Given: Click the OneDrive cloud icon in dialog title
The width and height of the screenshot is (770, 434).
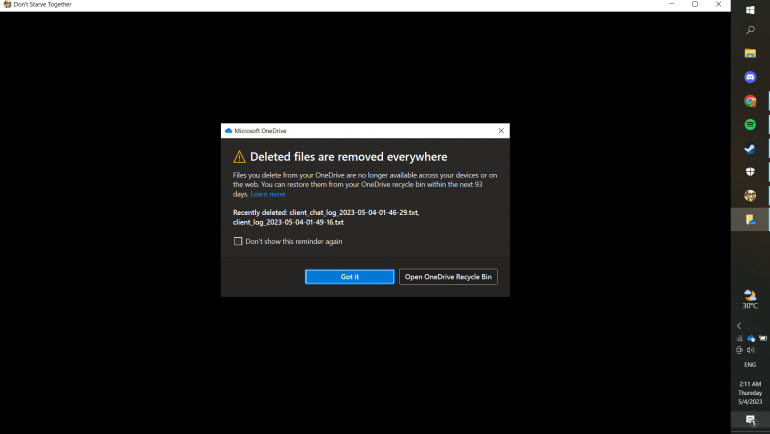Looking at the screenshot, I should coord(228,131).
